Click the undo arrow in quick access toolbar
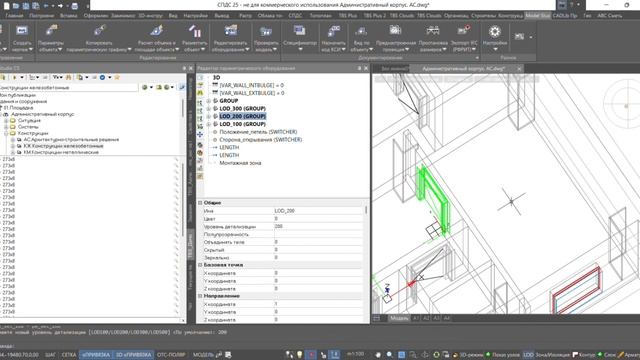 click(x=46, y=6)
